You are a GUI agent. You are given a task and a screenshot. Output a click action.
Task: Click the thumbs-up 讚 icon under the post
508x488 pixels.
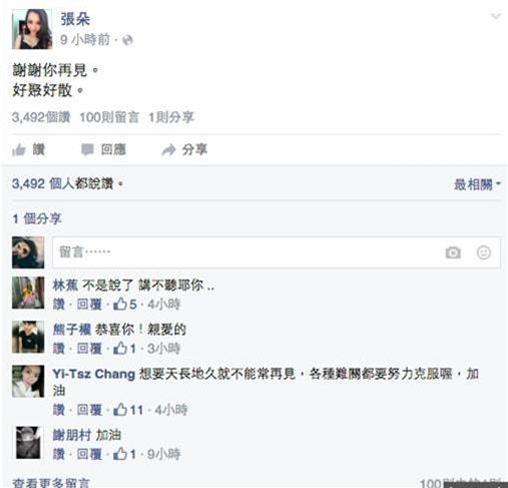(x=19, y=150)
